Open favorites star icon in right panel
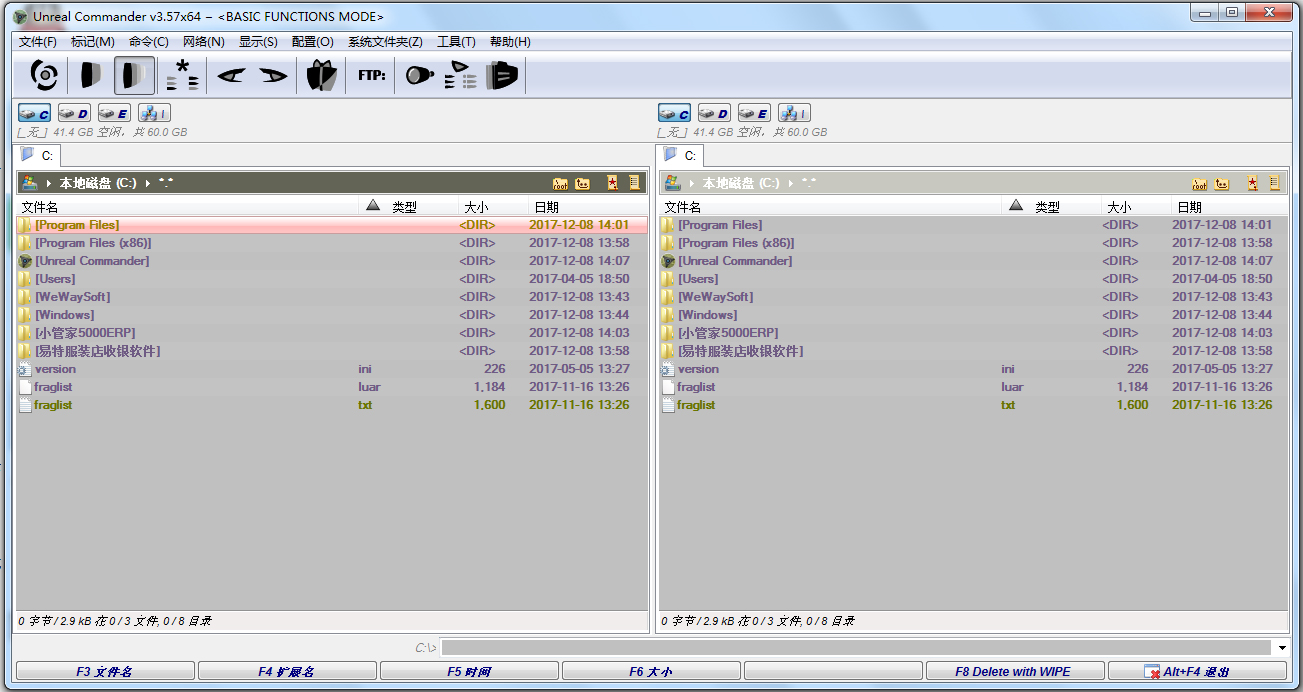Screen dimensions: 1303x692 tap(1252, 183)
